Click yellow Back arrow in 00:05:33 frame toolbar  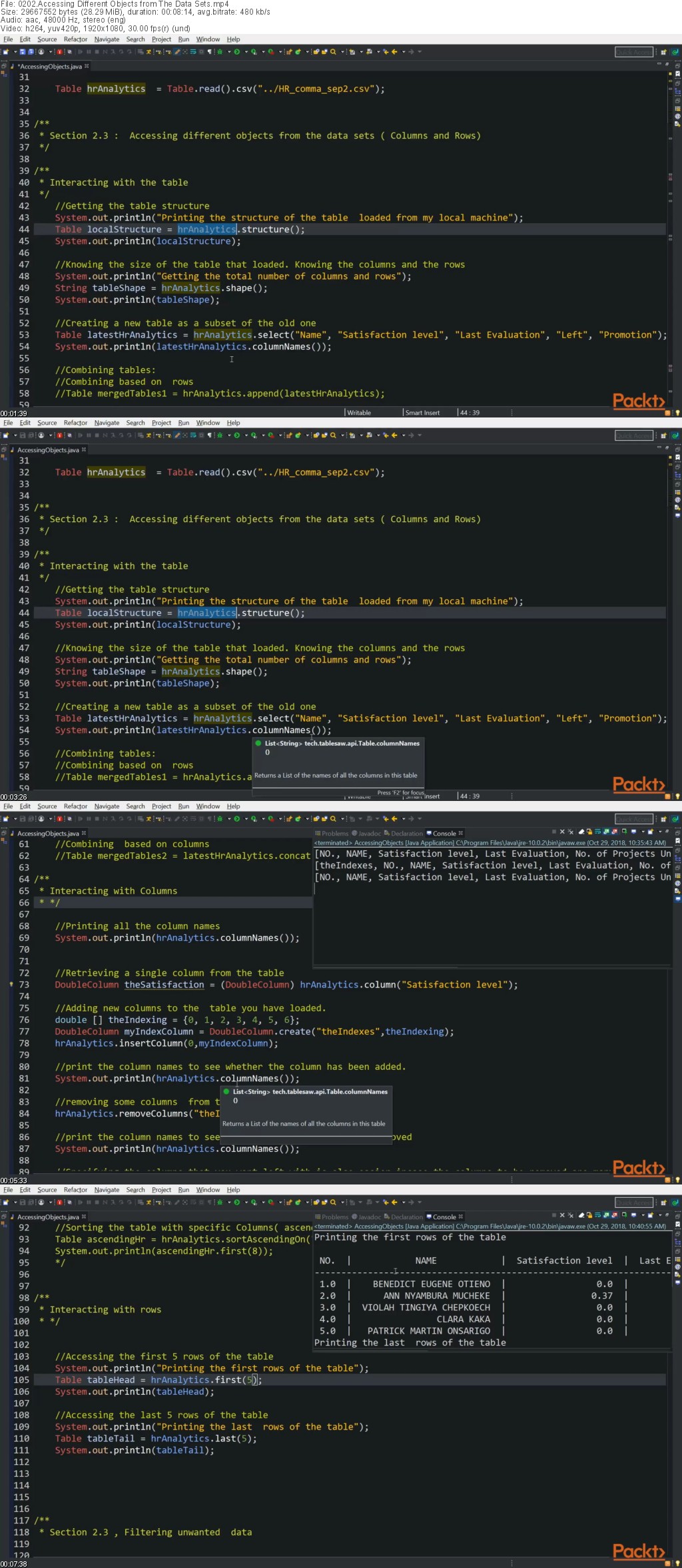[x=394, y=818]
